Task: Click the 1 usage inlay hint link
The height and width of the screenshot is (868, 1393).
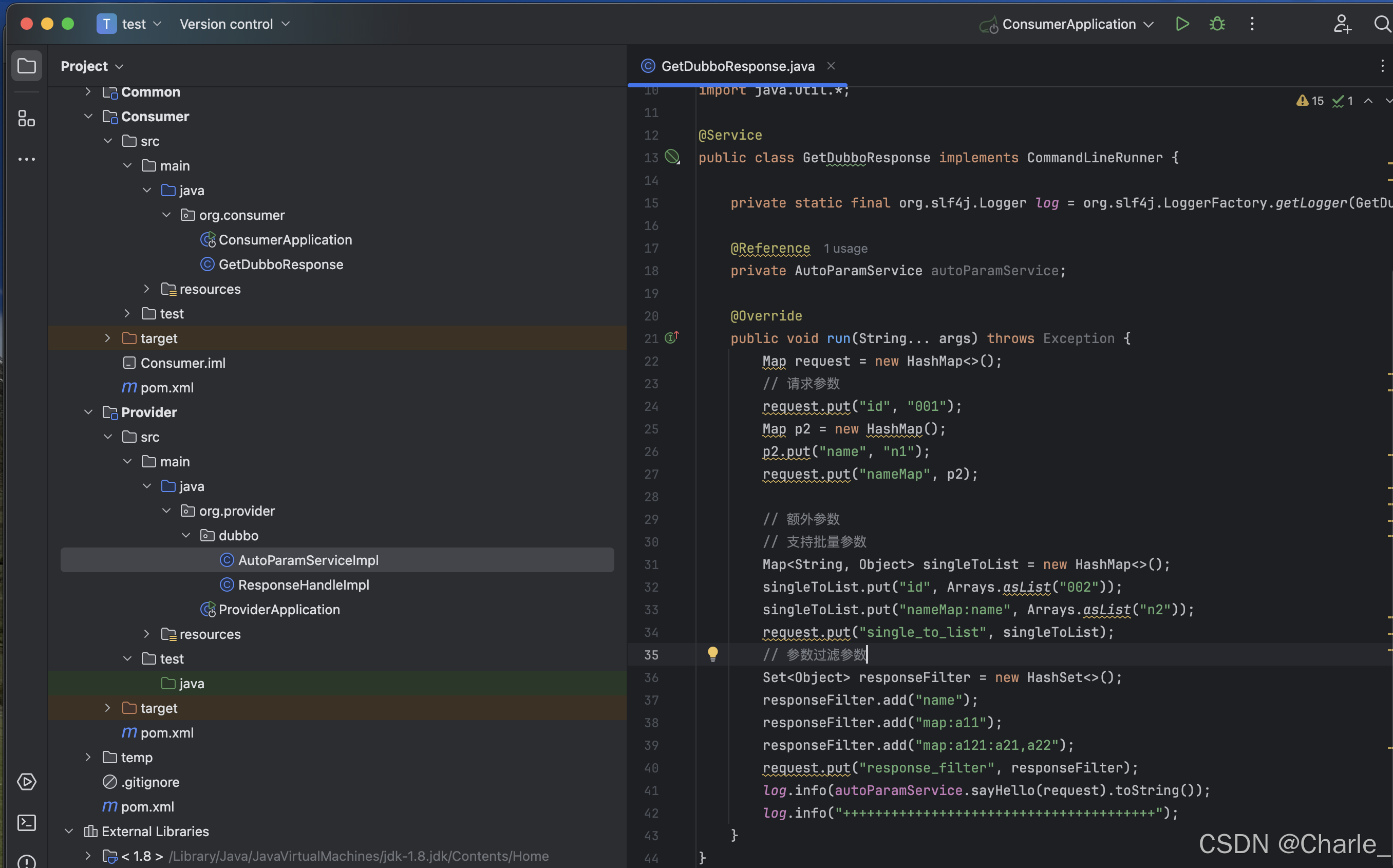Action: point(845,249)
